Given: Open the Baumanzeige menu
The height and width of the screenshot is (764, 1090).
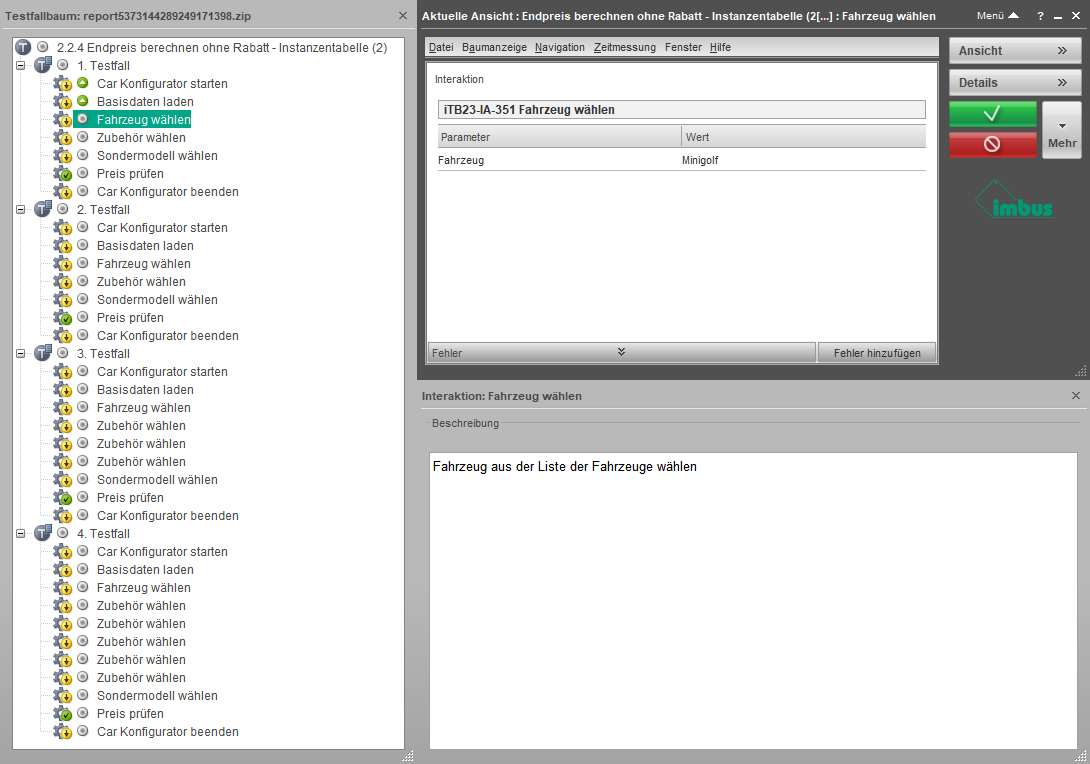Looking at the screenshot, I should [494, 47].
